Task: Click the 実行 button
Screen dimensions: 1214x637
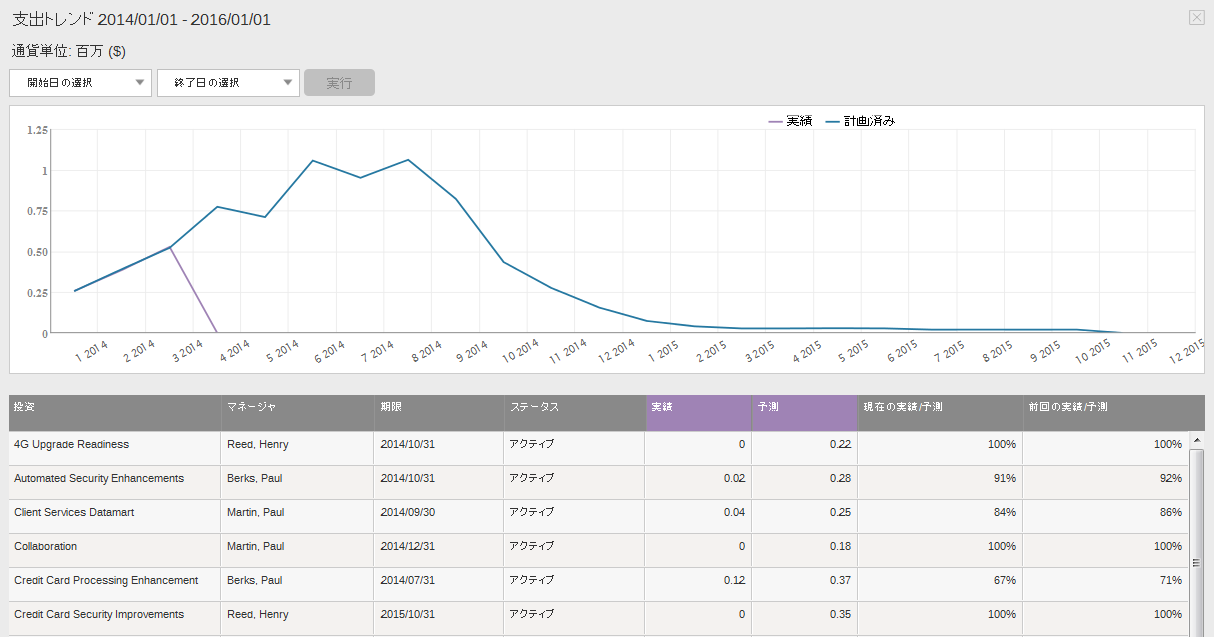Action: [x=340, y=83]
